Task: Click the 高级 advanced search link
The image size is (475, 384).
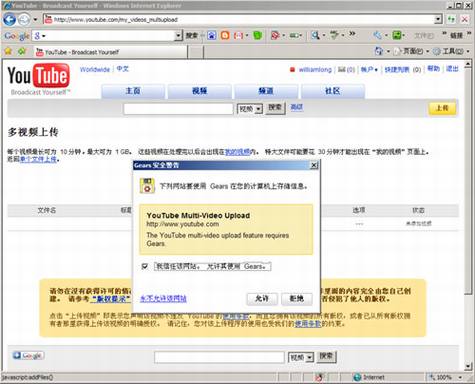Action: pyautogui.click(x=296, y=107)
